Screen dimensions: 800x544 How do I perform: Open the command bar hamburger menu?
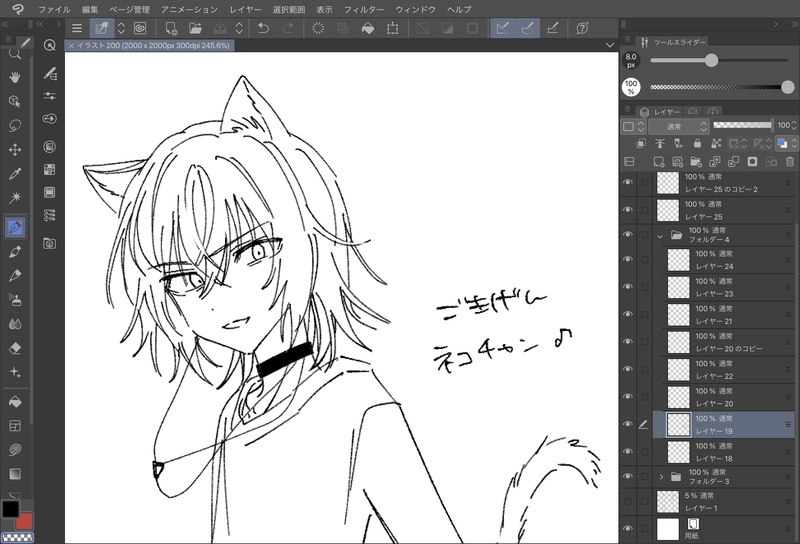(x=77, y=28)
